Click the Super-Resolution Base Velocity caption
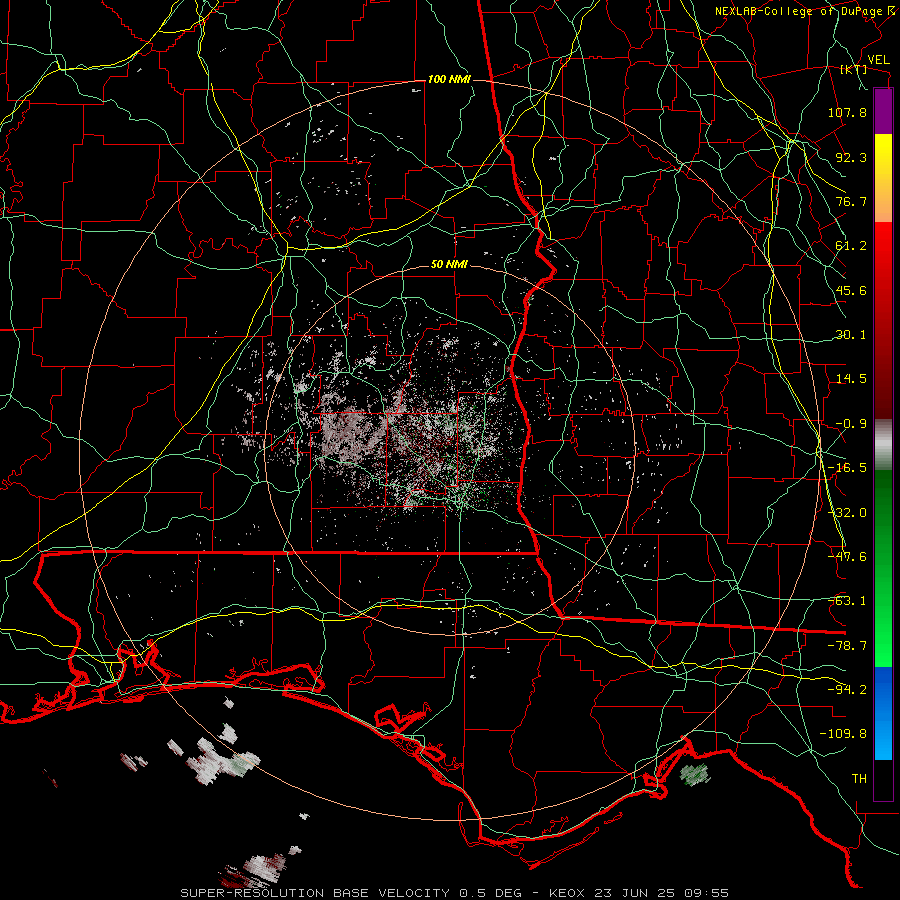 click(x=454, y=893)
